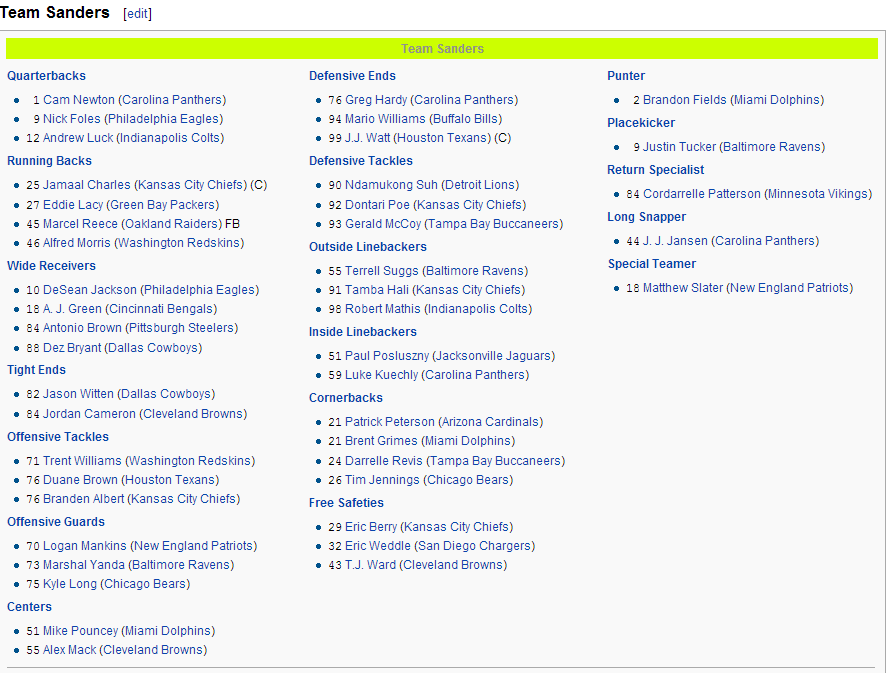The image size is (887, 673).
Task: Select the Dontari Poe link
Action: click(377, 205)
